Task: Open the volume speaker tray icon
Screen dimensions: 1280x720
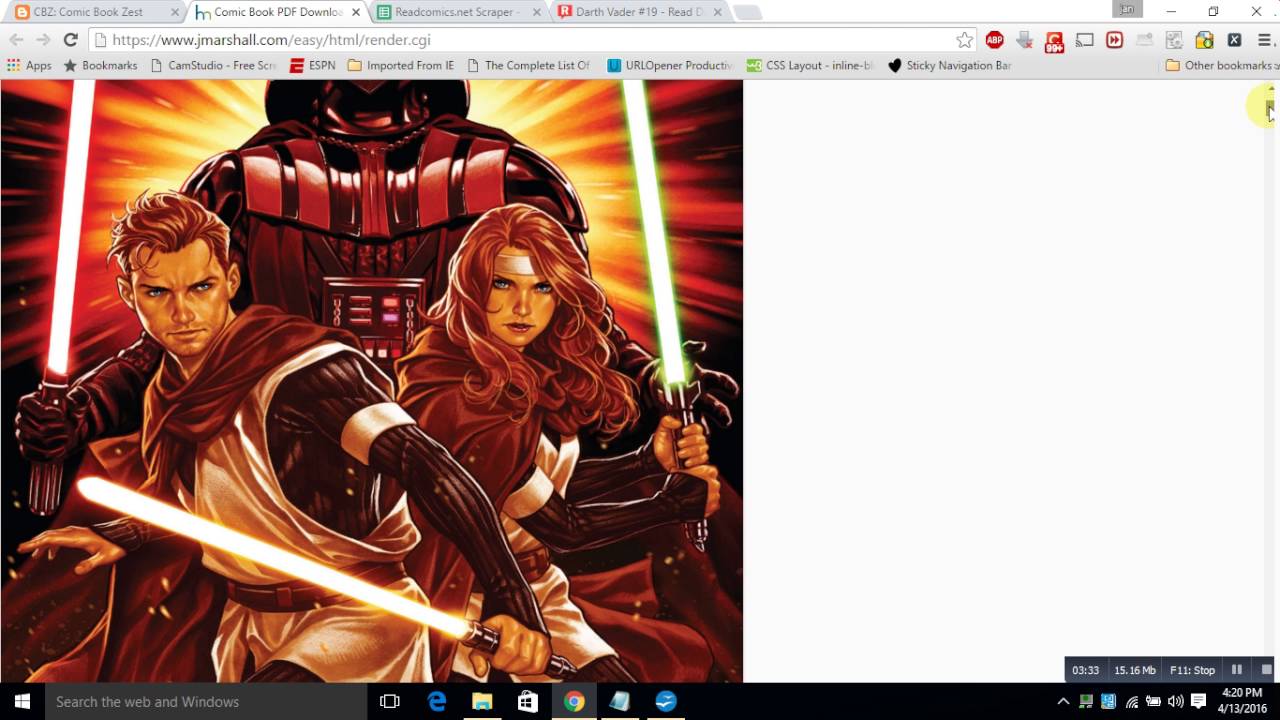Action: (x=1175, y=701)
